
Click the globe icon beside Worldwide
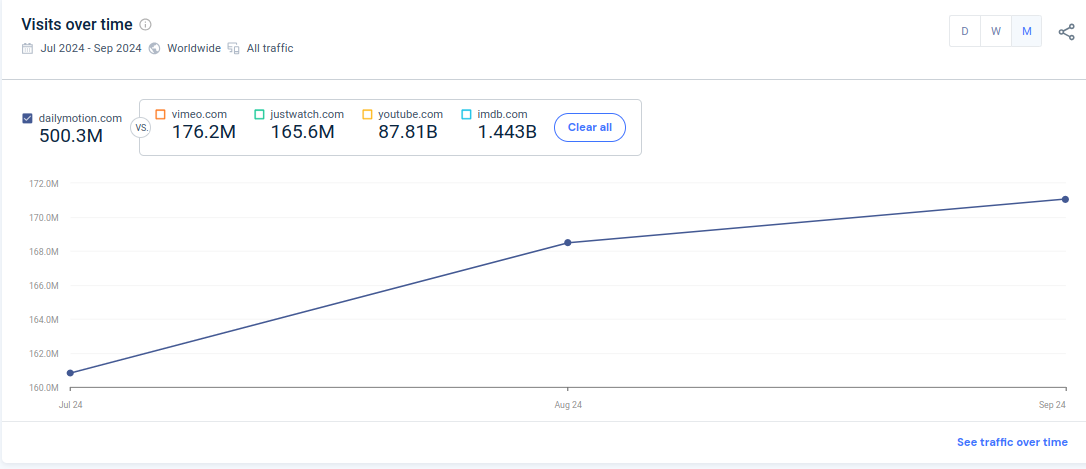[x=154, y=48]
